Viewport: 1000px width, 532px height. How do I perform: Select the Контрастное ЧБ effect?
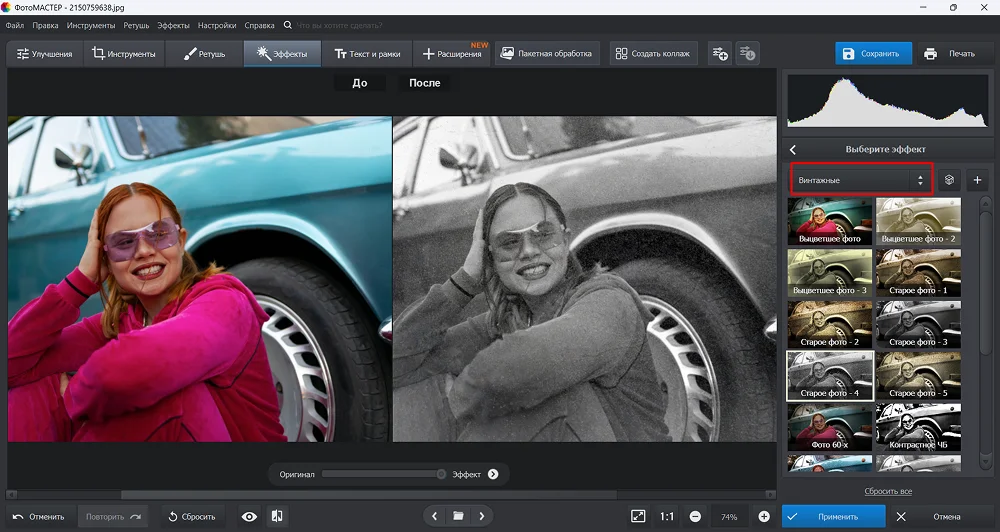tap(918, 427)
